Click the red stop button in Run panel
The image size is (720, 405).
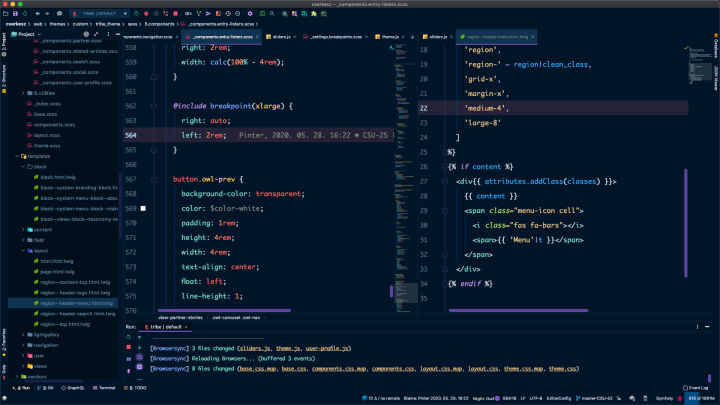[129, 348]
